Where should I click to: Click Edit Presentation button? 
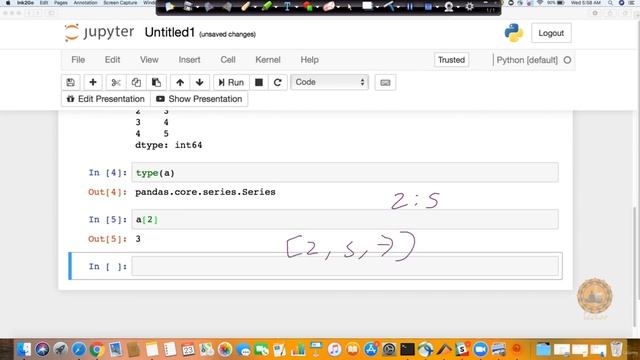106,99
